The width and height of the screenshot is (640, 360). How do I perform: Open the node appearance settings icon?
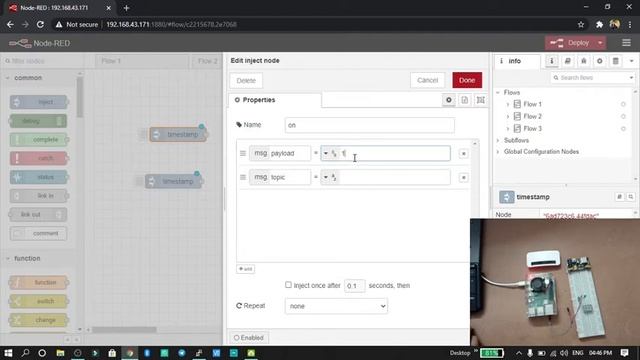click(480, 100)
